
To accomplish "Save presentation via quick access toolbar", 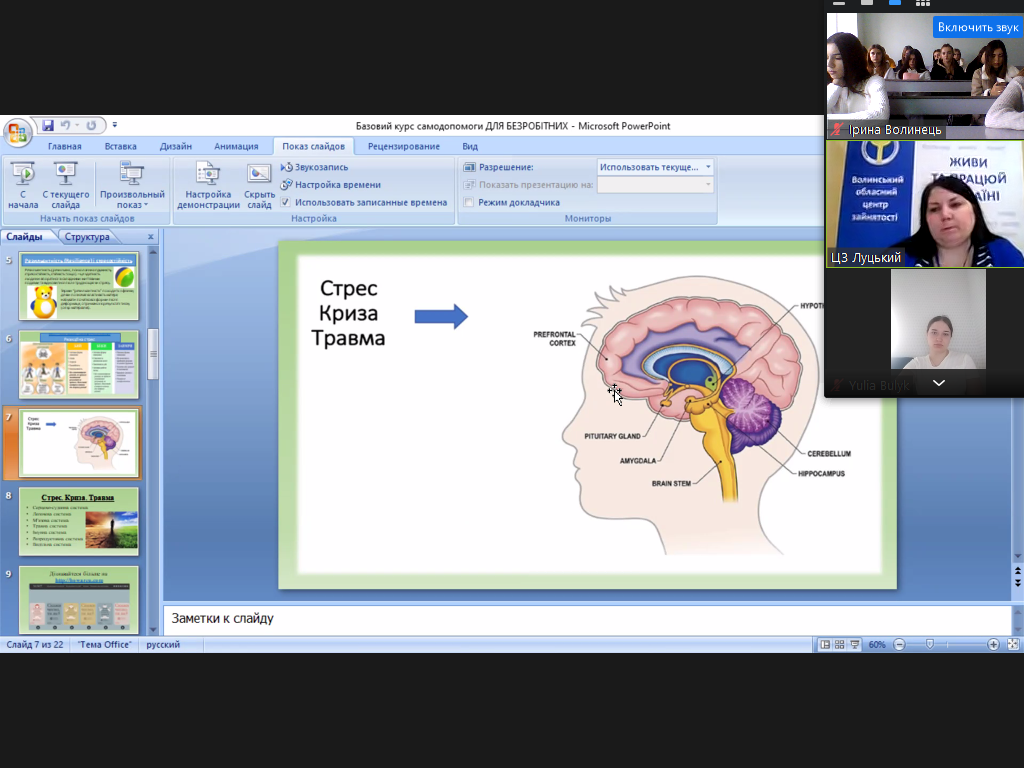I will tap(47, 126).
